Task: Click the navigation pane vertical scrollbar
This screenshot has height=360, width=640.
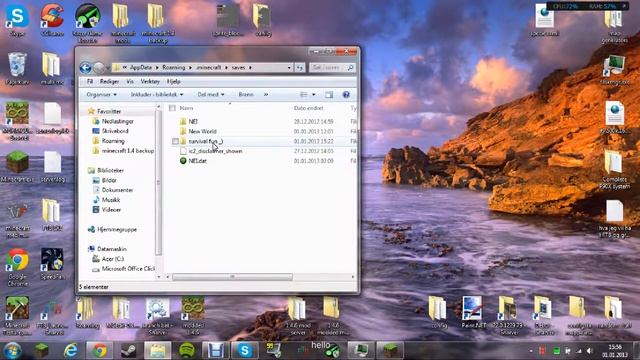Action: [x=159, y=182]
